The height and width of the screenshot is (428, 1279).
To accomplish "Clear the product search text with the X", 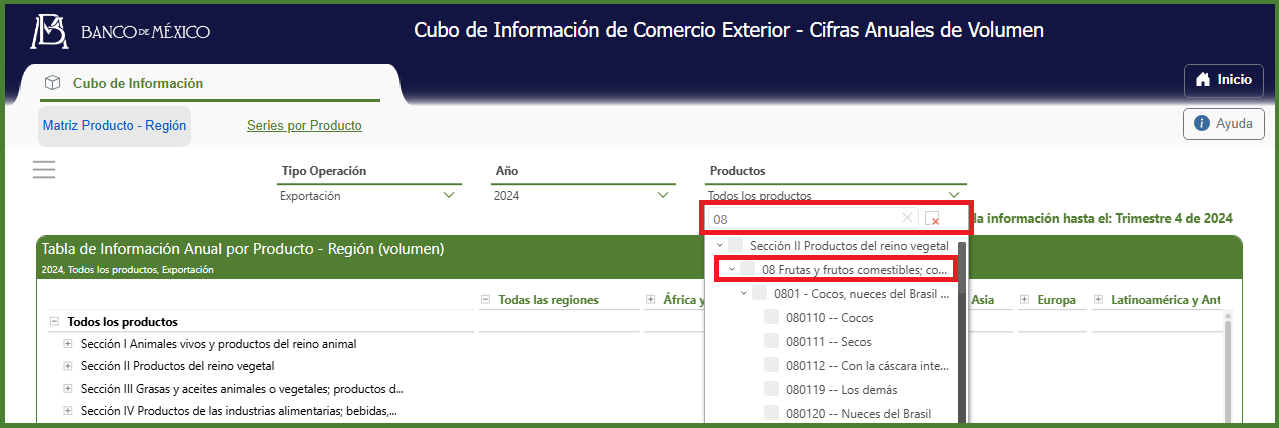I will click(x=907, y=218).
